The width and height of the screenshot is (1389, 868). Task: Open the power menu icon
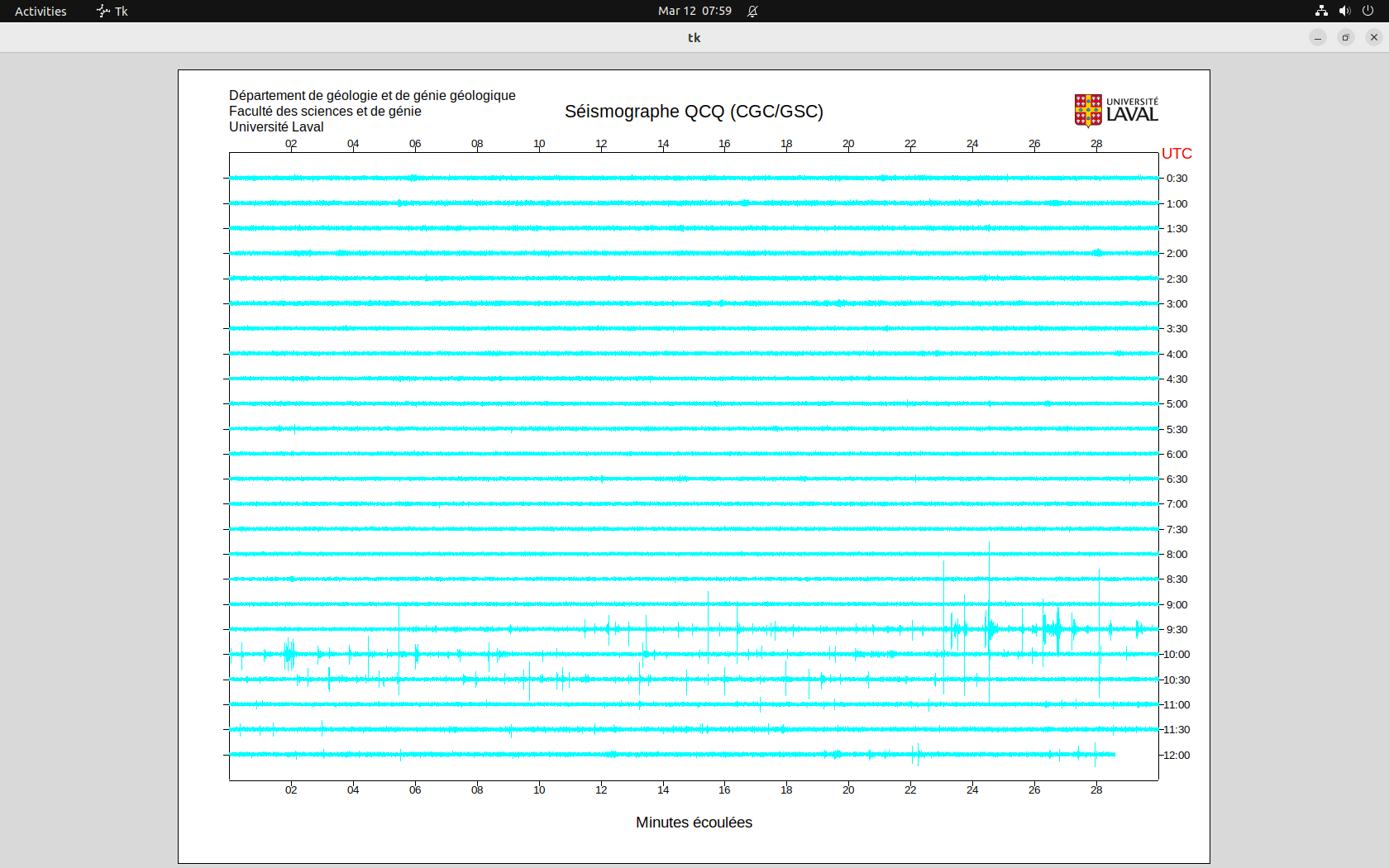(1368, 11)
